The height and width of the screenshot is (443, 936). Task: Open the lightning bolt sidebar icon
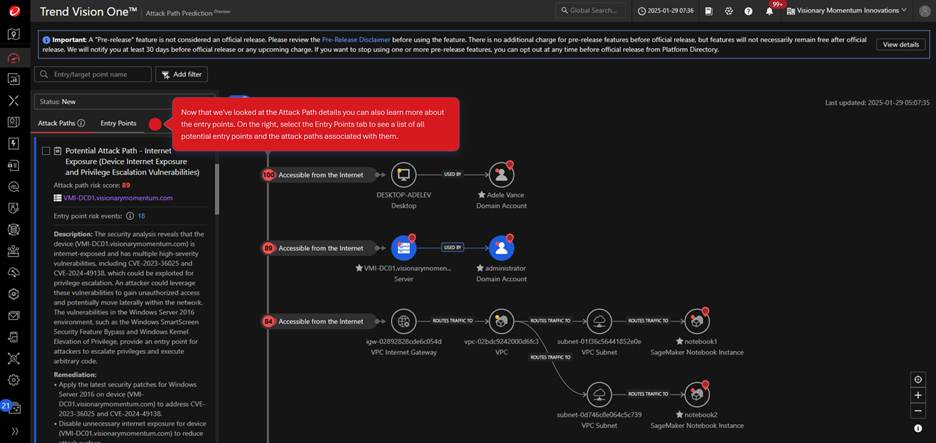tap(14, 143)
